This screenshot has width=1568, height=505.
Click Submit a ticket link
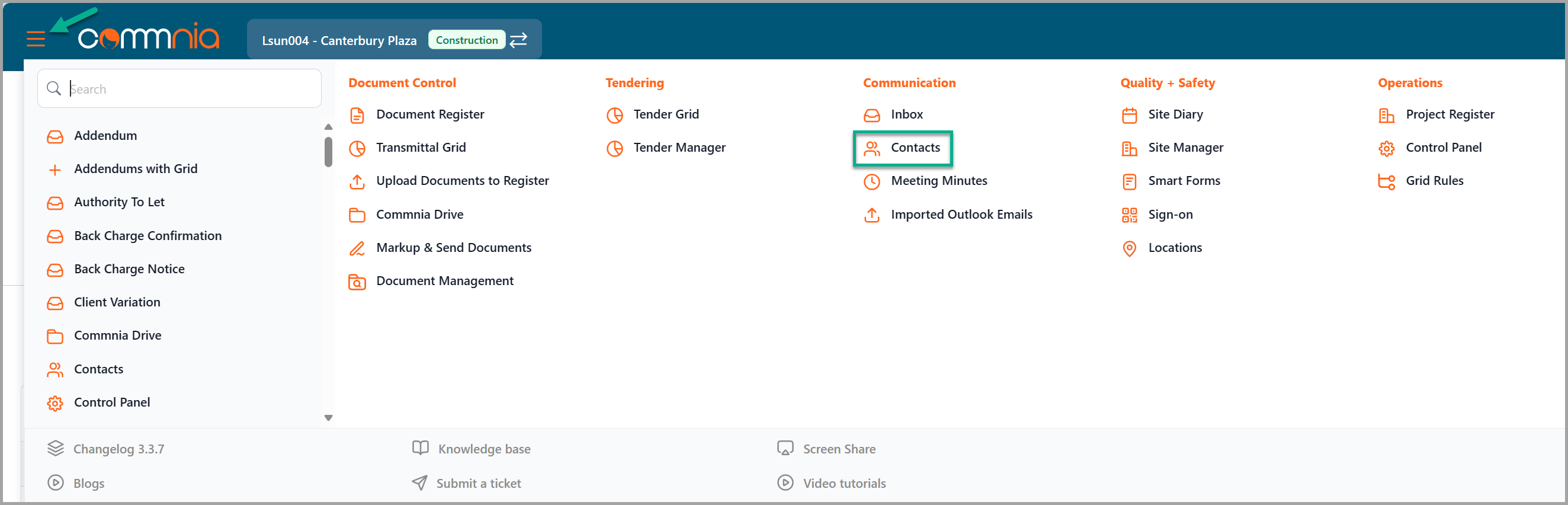(478, 483)
